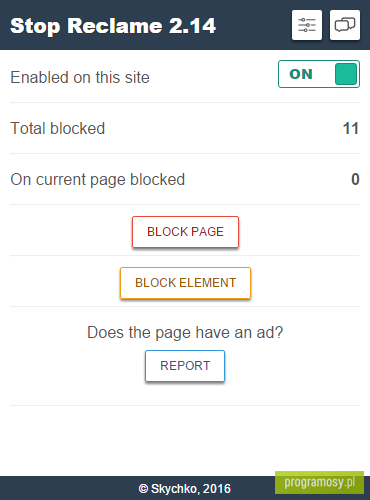
Task: Click the ON text inside the switch
Action: coord(301,74)
